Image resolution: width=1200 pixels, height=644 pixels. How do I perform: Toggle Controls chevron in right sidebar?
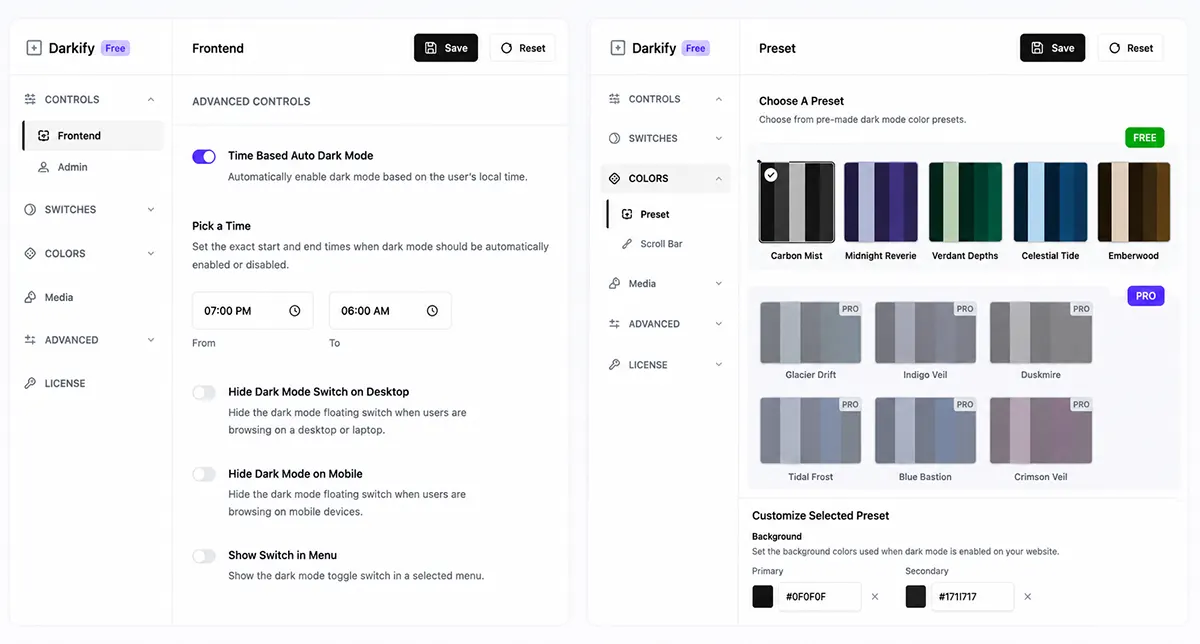pos(719,99)
